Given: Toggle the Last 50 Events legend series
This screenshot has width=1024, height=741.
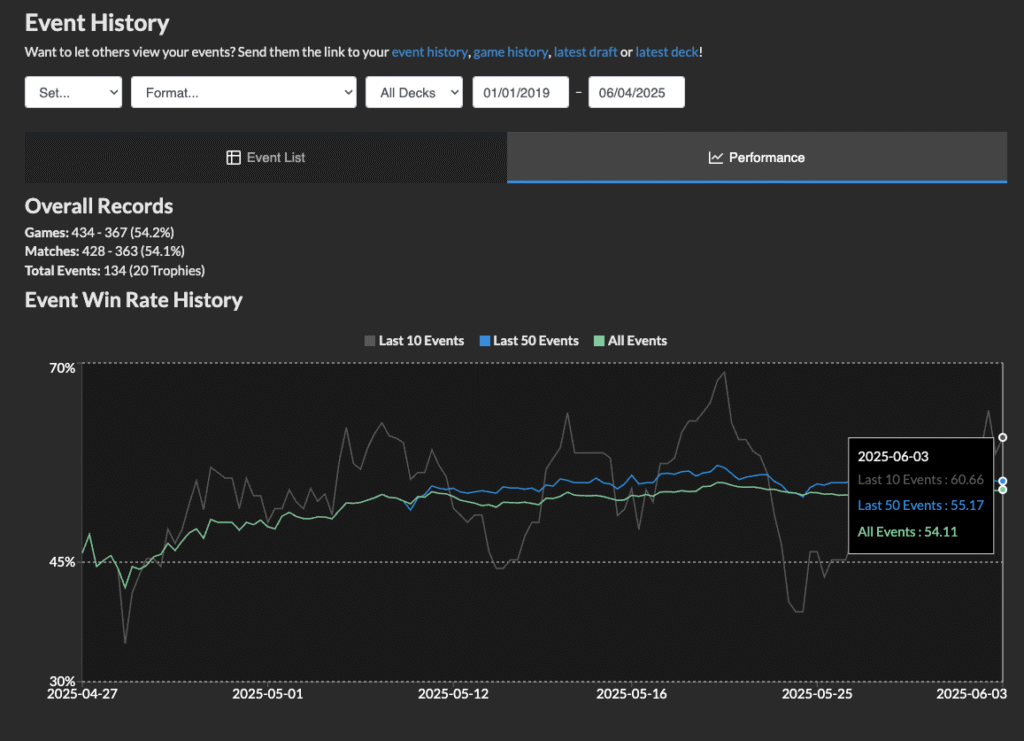Looking at the screenshot, I should tap(536, 341).
